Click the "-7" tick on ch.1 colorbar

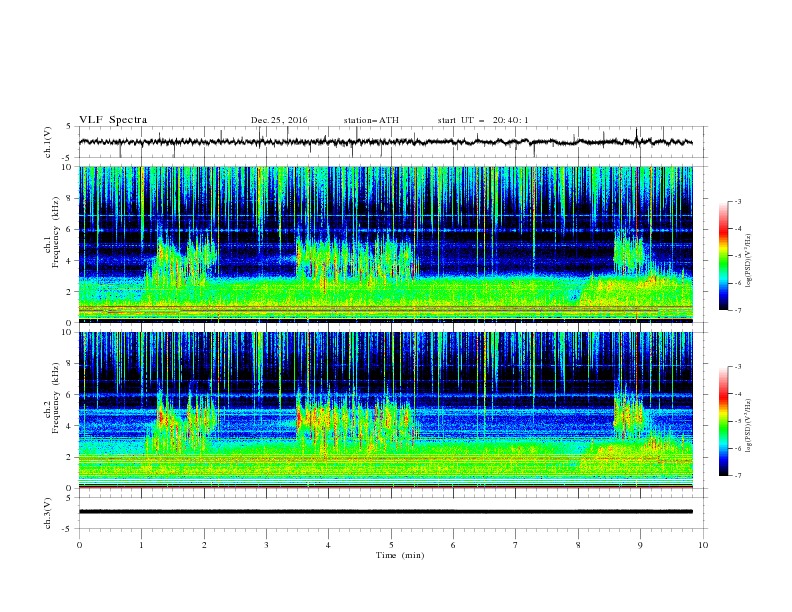(x=738, y=310)
